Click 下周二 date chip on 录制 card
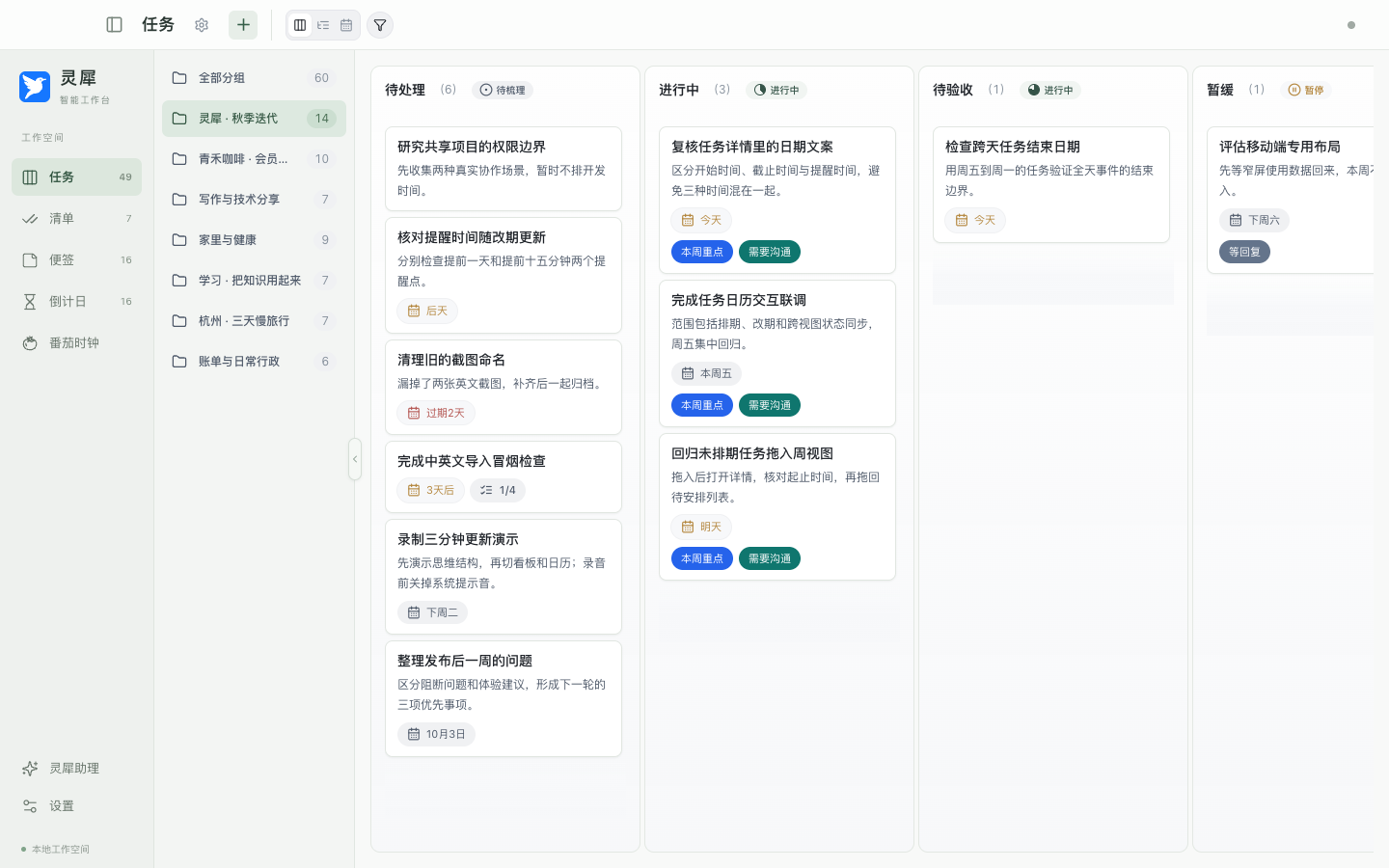This screenshot has width=1389, height=868. [x=432, y=612]
